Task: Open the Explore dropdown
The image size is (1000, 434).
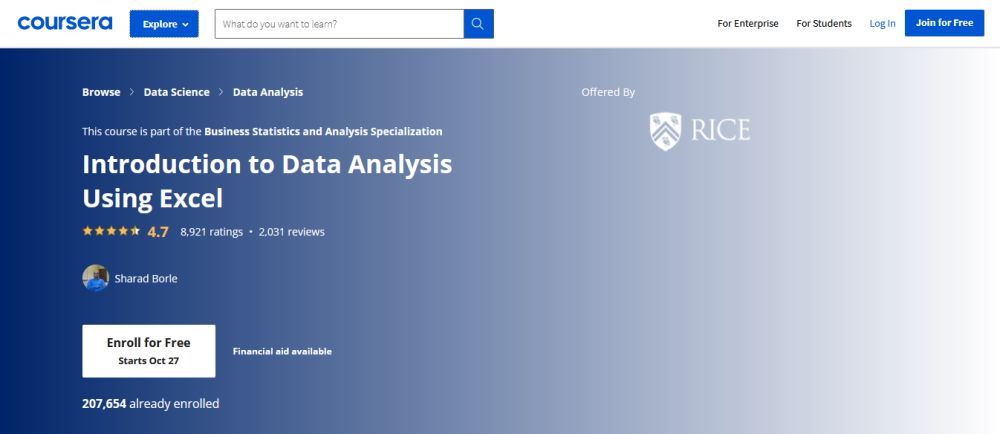Action: (164, 24)
